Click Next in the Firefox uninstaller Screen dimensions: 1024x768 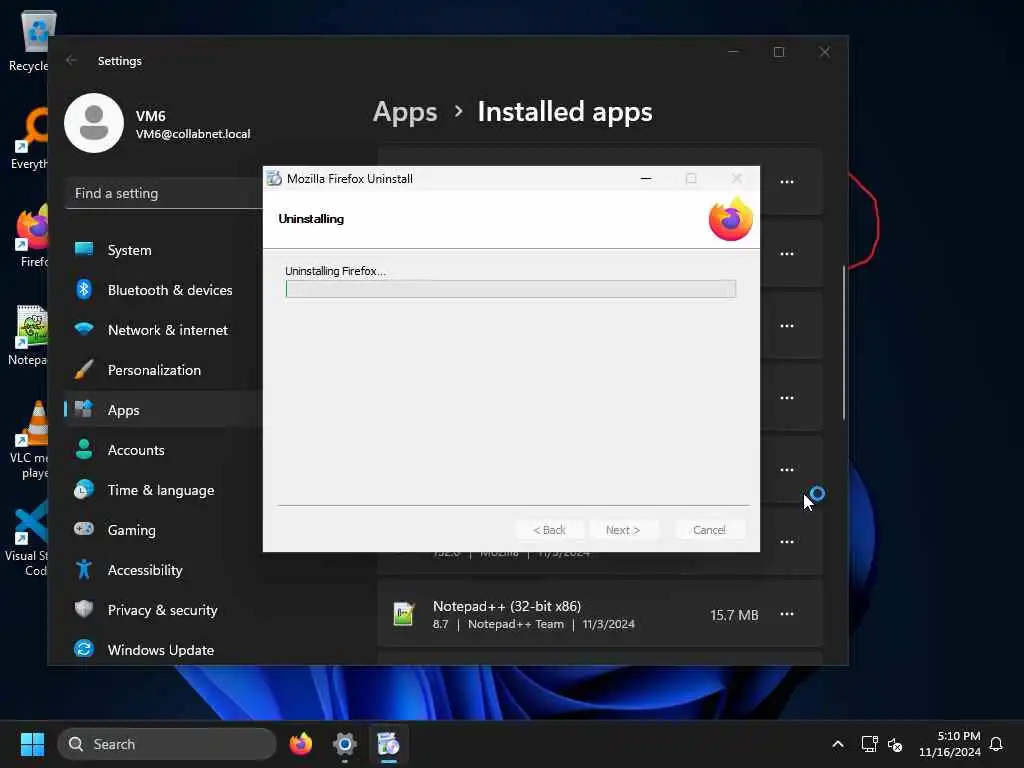tap(623, 530)
